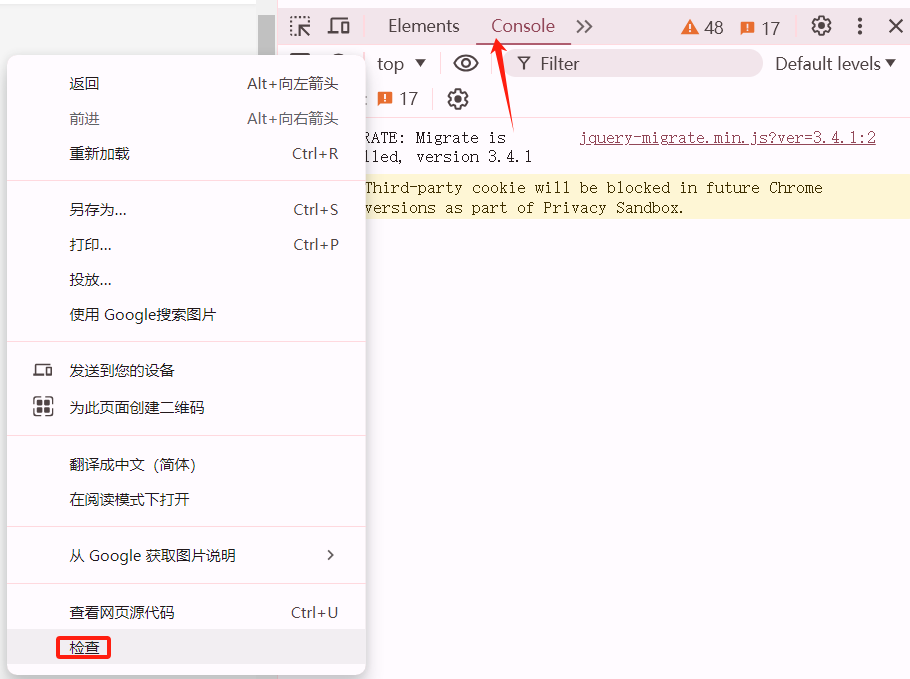Open the jquery-migrate.min.js source link
The height and width of the screenshot is (679, 910).
tap(727, 138)
